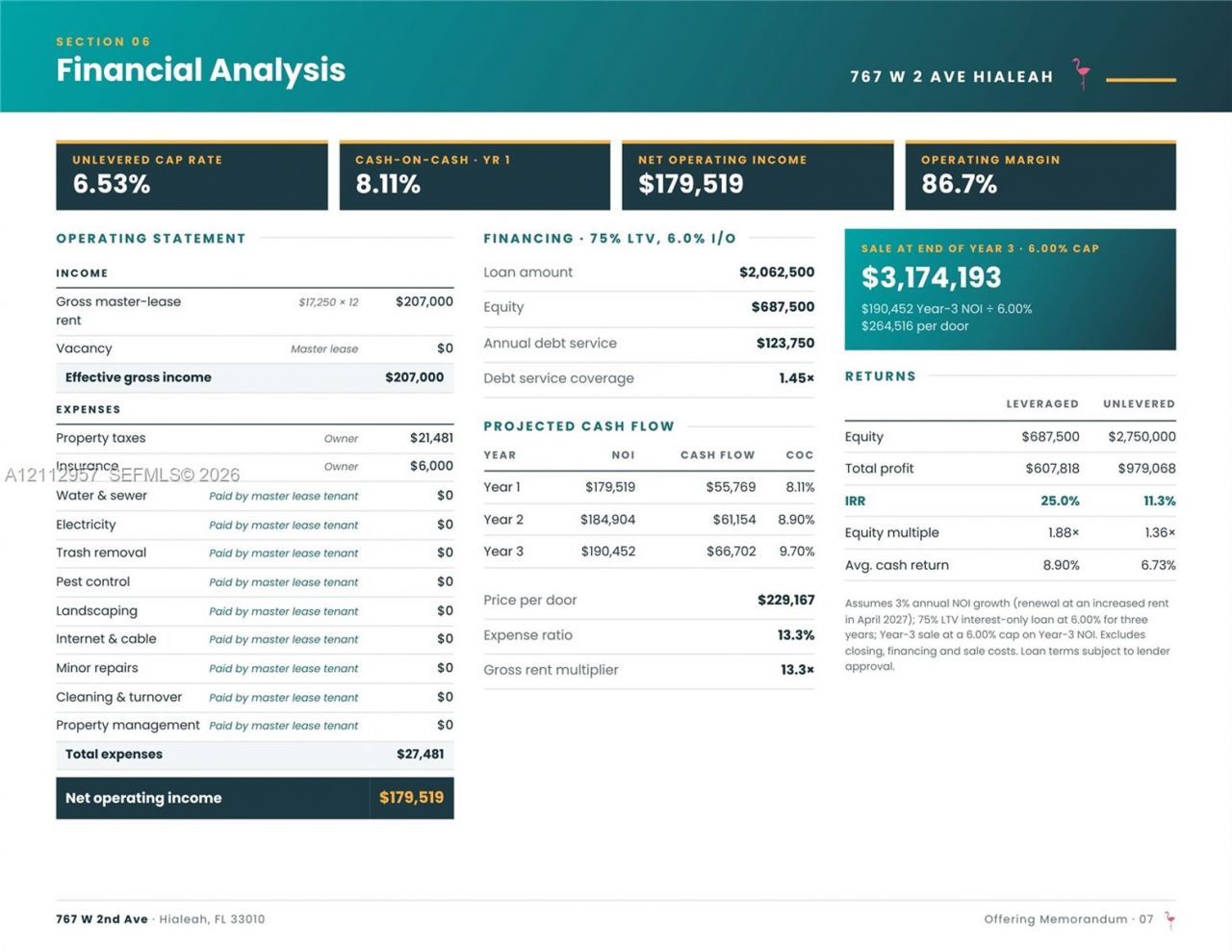Click the Property management row label

[x=128, y=725]
